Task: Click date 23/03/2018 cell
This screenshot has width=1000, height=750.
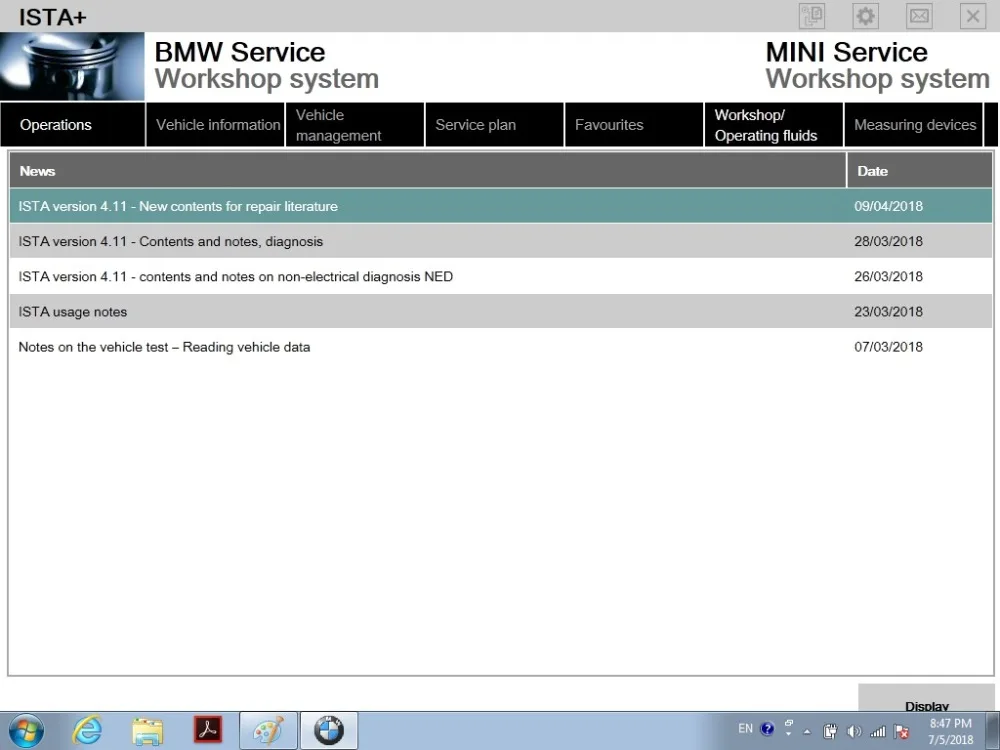Action: pos(888,312)
